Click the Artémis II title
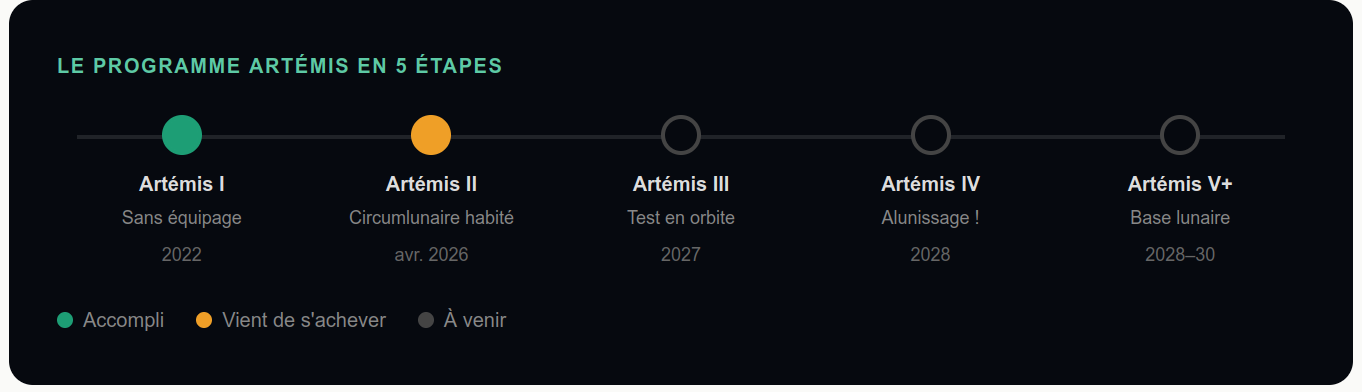The height and width of the screenshot is (392, 1362). tap(431, 184)
